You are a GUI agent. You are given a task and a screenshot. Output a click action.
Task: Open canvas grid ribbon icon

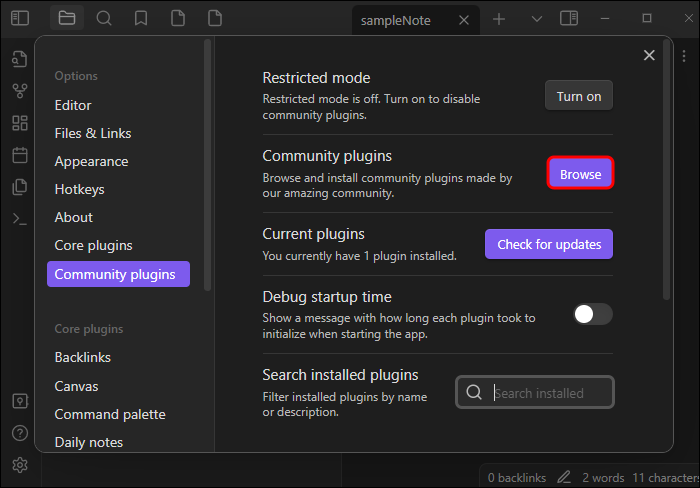tap(20, 123)
